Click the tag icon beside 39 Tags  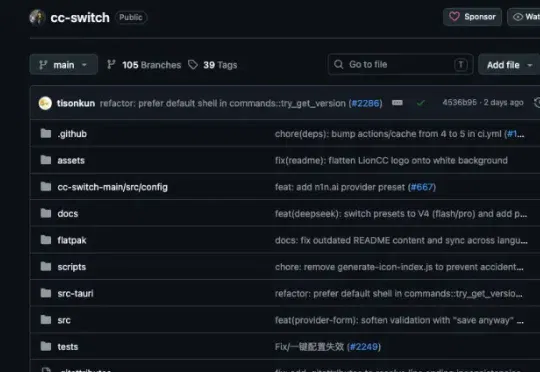pyautogui.click(x=193, y=64)
